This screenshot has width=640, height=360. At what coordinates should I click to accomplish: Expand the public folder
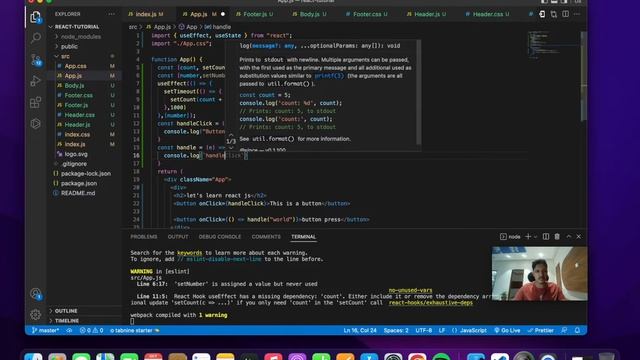[69, 46]
